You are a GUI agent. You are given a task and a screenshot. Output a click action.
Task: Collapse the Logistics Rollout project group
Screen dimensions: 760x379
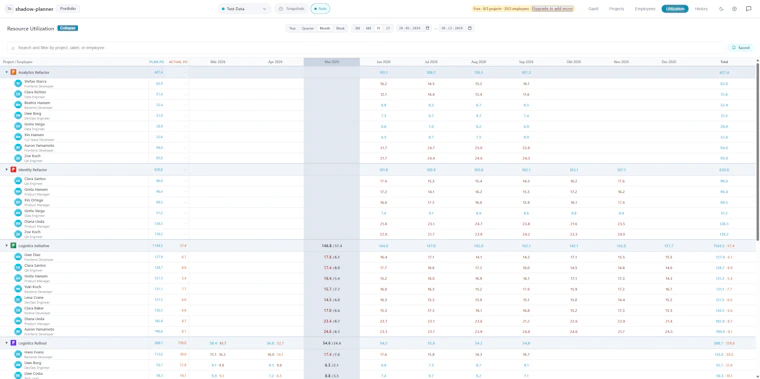pyautogui.click(x=6, y=343)
